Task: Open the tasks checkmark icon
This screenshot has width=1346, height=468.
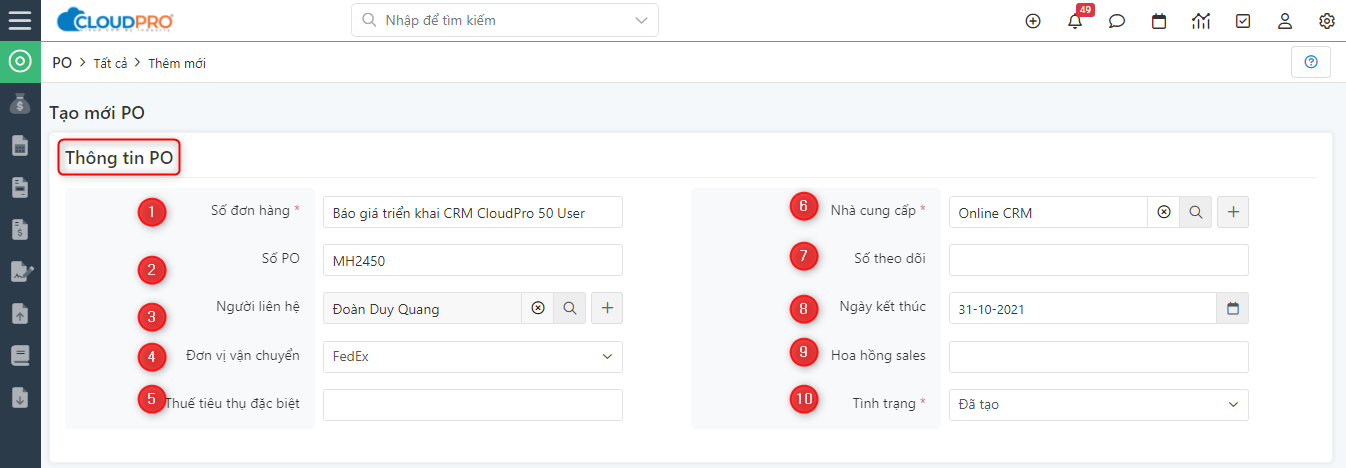Action: (x=1243, y=21)
